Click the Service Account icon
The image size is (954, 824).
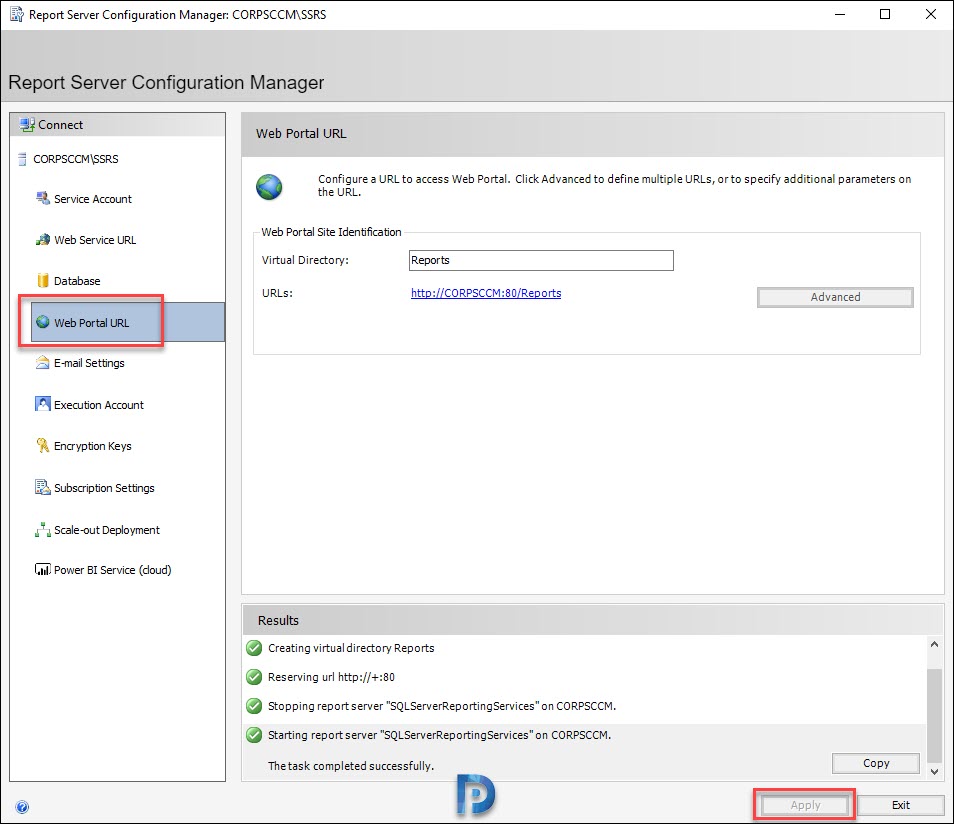(43, 198)
